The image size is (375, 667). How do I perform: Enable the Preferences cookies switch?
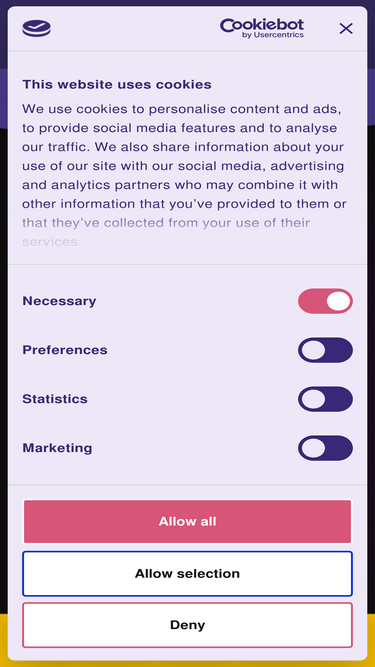click(325, 350)
